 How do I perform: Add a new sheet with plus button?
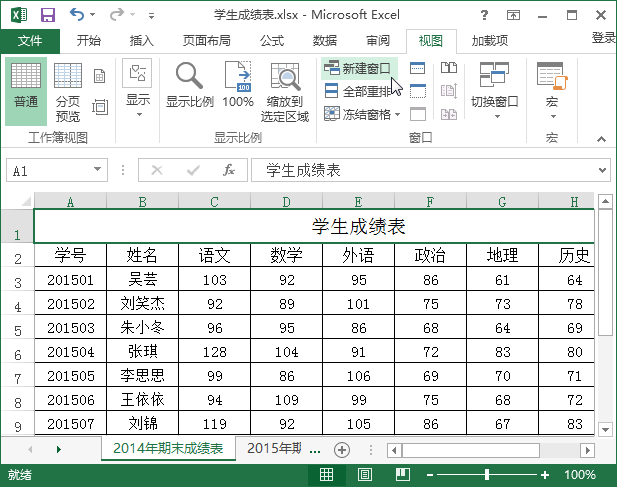pos(341,449)
